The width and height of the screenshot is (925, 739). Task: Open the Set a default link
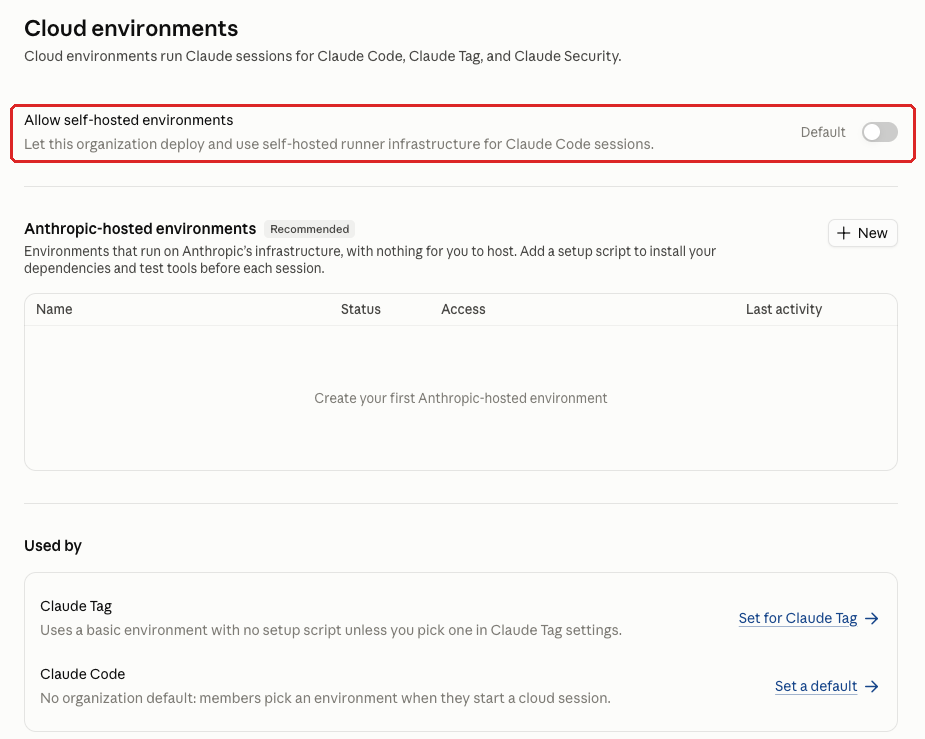coord(816,686)
